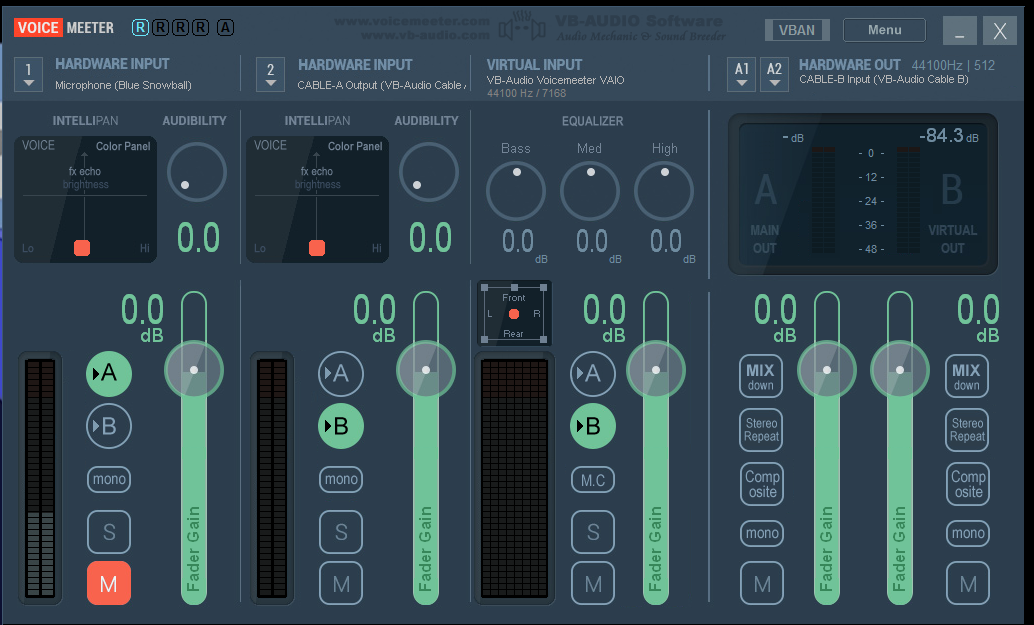This screenshot has width=1034, height=625.
Task: Click Stereo Repeat mode on bus A
Action: tap(761, 430)
